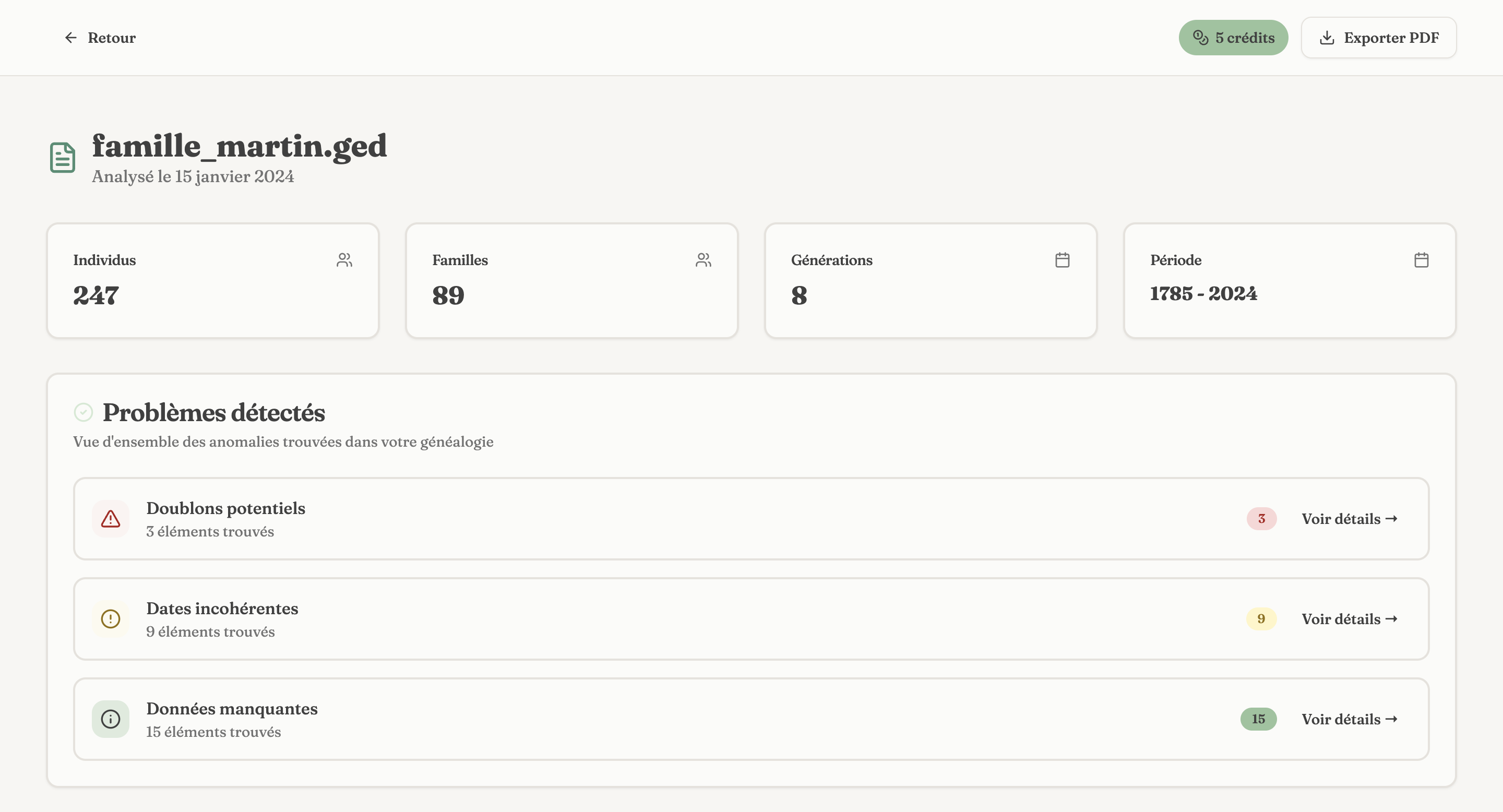This screenshot has height=812, width=1503.
Task: Click the Familles card label
Action: click(460, 260)
